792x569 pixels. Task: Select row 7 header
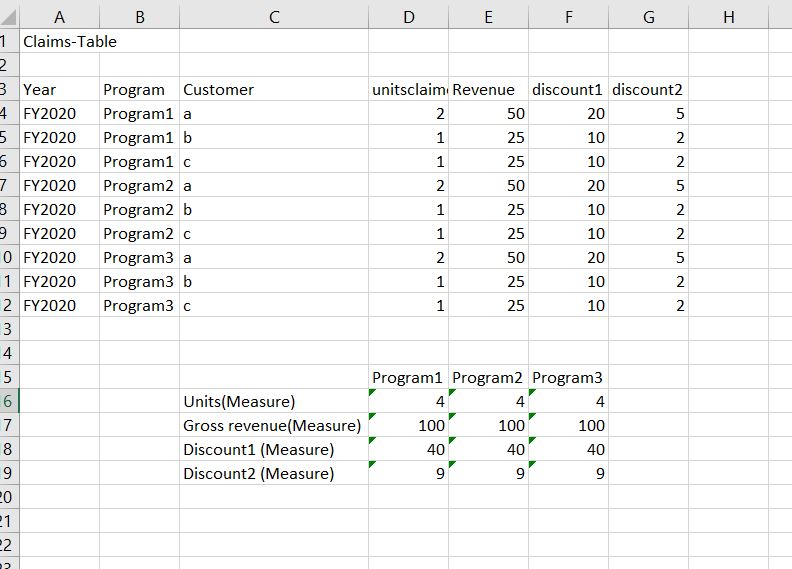(9, 185)
